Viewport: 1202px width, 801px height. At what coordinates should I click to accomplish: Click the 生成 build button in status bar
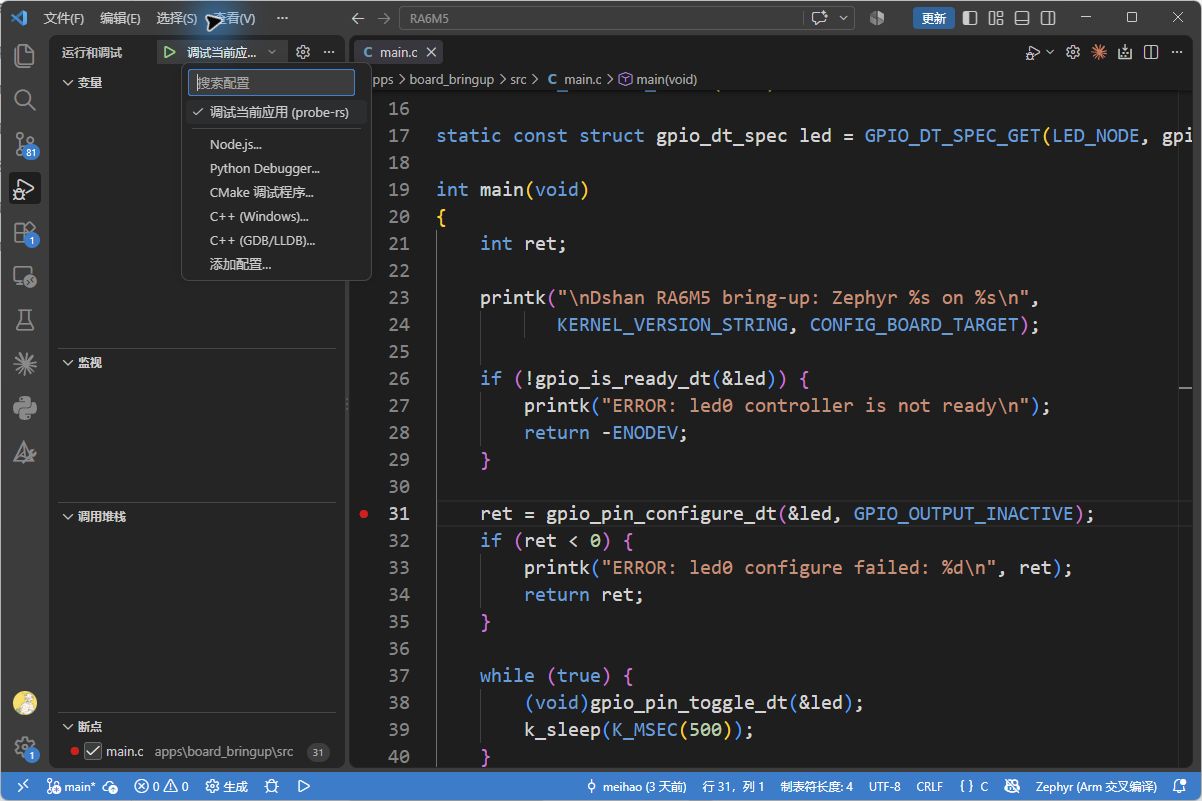click(x=226, y=787)
